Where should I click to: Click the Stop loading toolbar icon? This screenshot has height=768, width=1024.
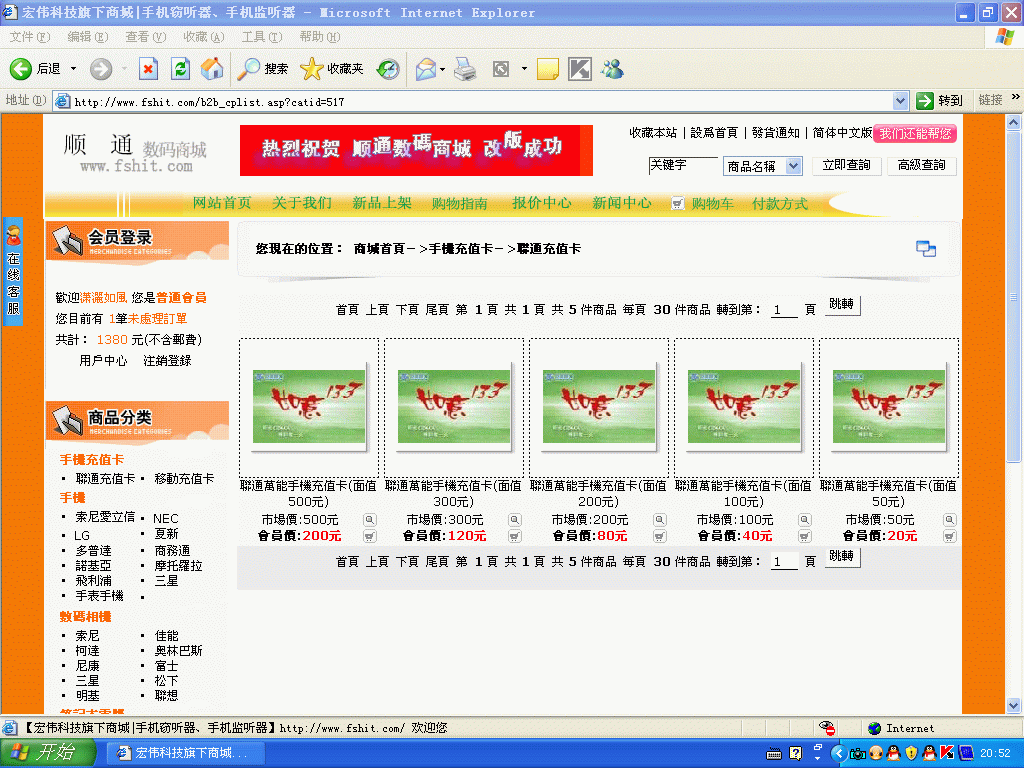pyautogui.click(x=148, y=68)
